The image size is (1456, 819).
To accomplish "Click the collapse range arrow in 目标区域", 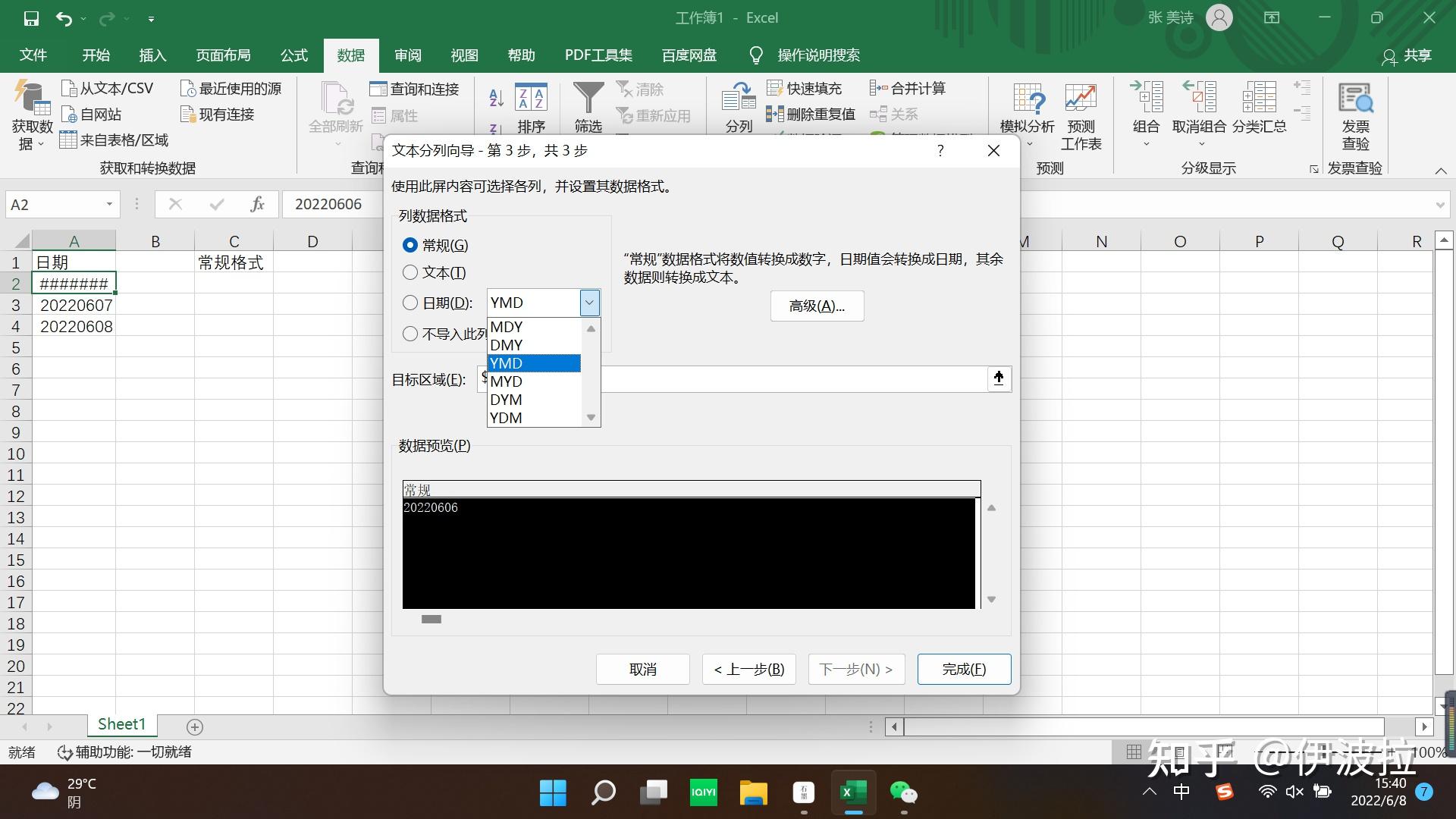I will pos(999,378).
